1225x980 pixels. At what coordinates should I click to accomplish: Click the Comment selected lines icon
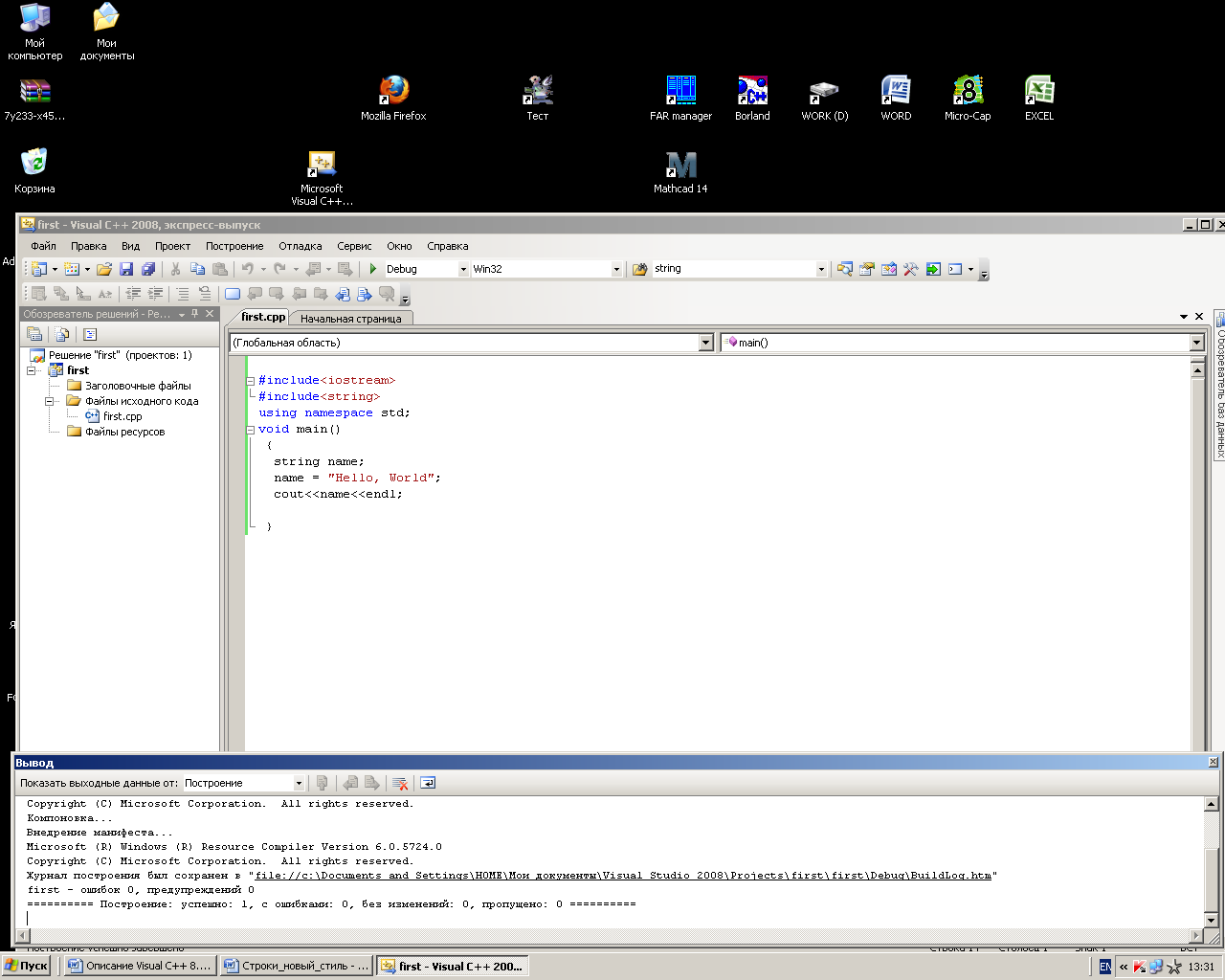coord(182,294)
